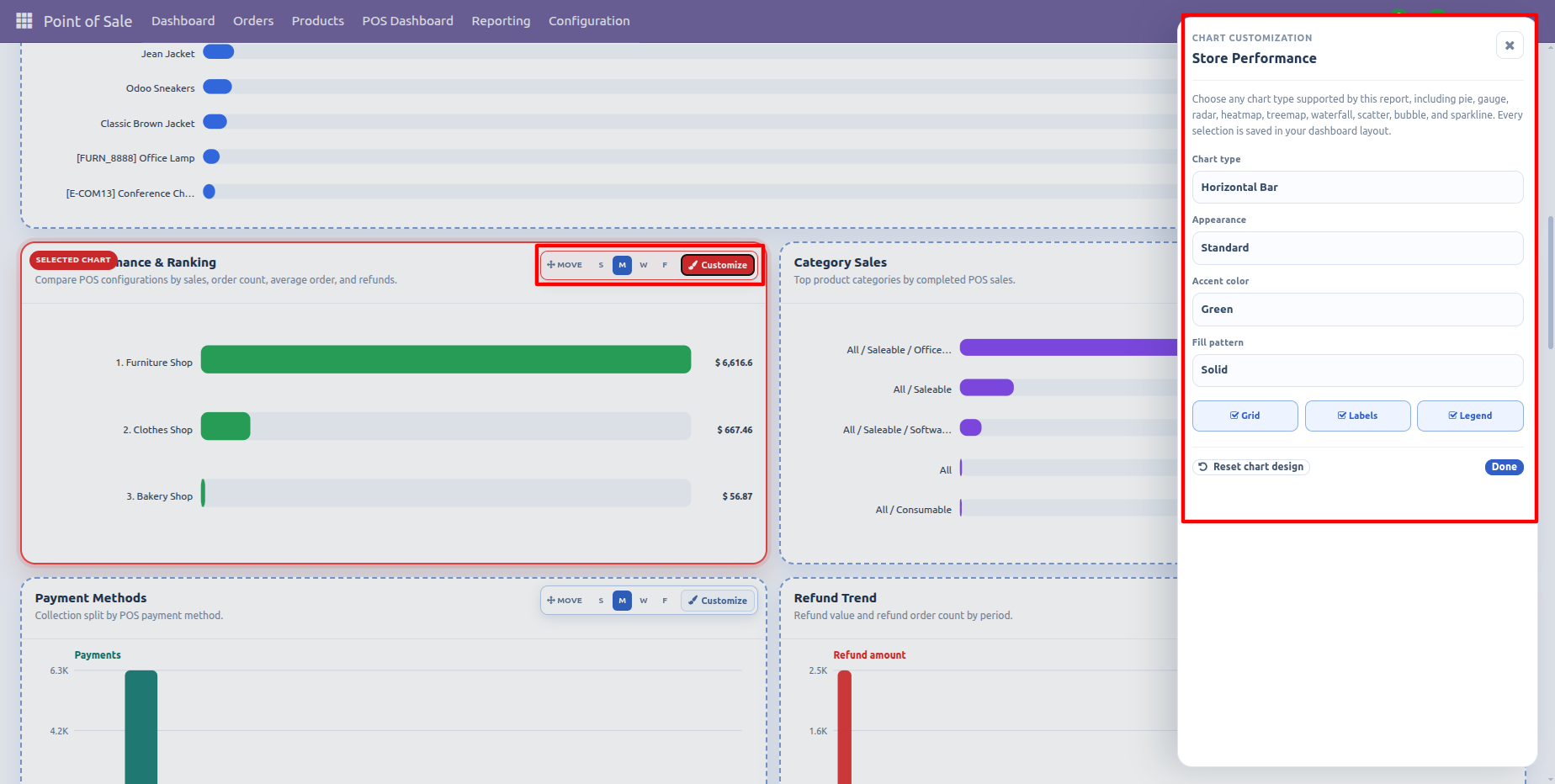Click Move handle on Payment Methods chart

[565, 601]
